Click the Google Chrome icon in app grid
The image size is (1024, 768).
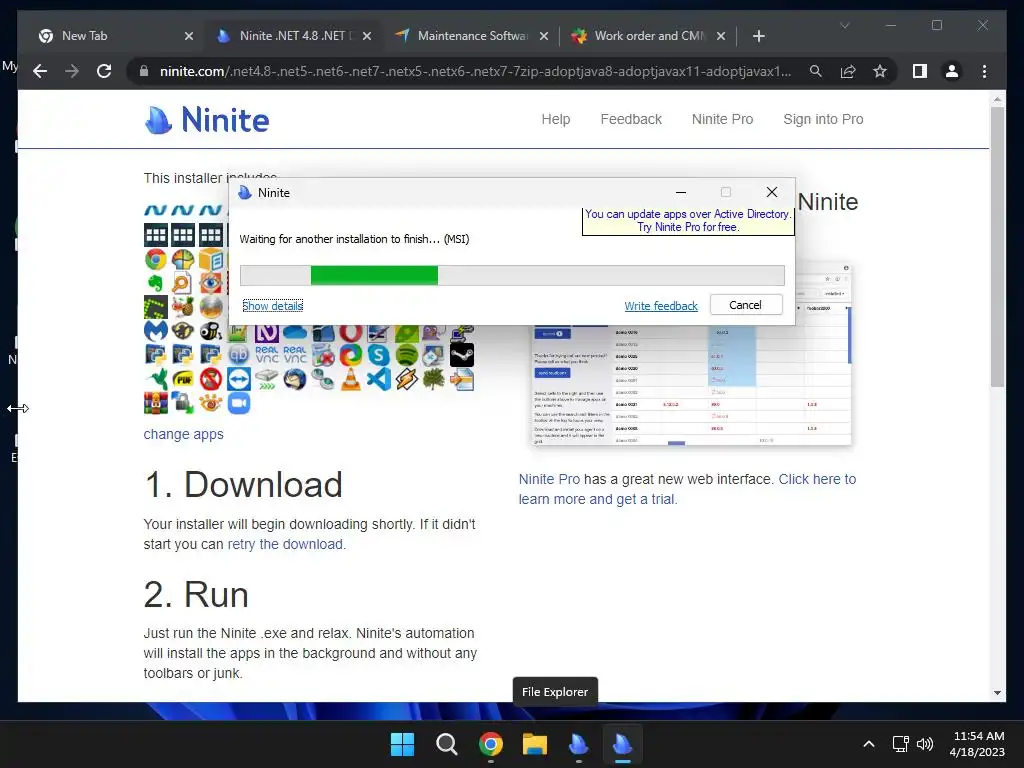click(155, 260)
